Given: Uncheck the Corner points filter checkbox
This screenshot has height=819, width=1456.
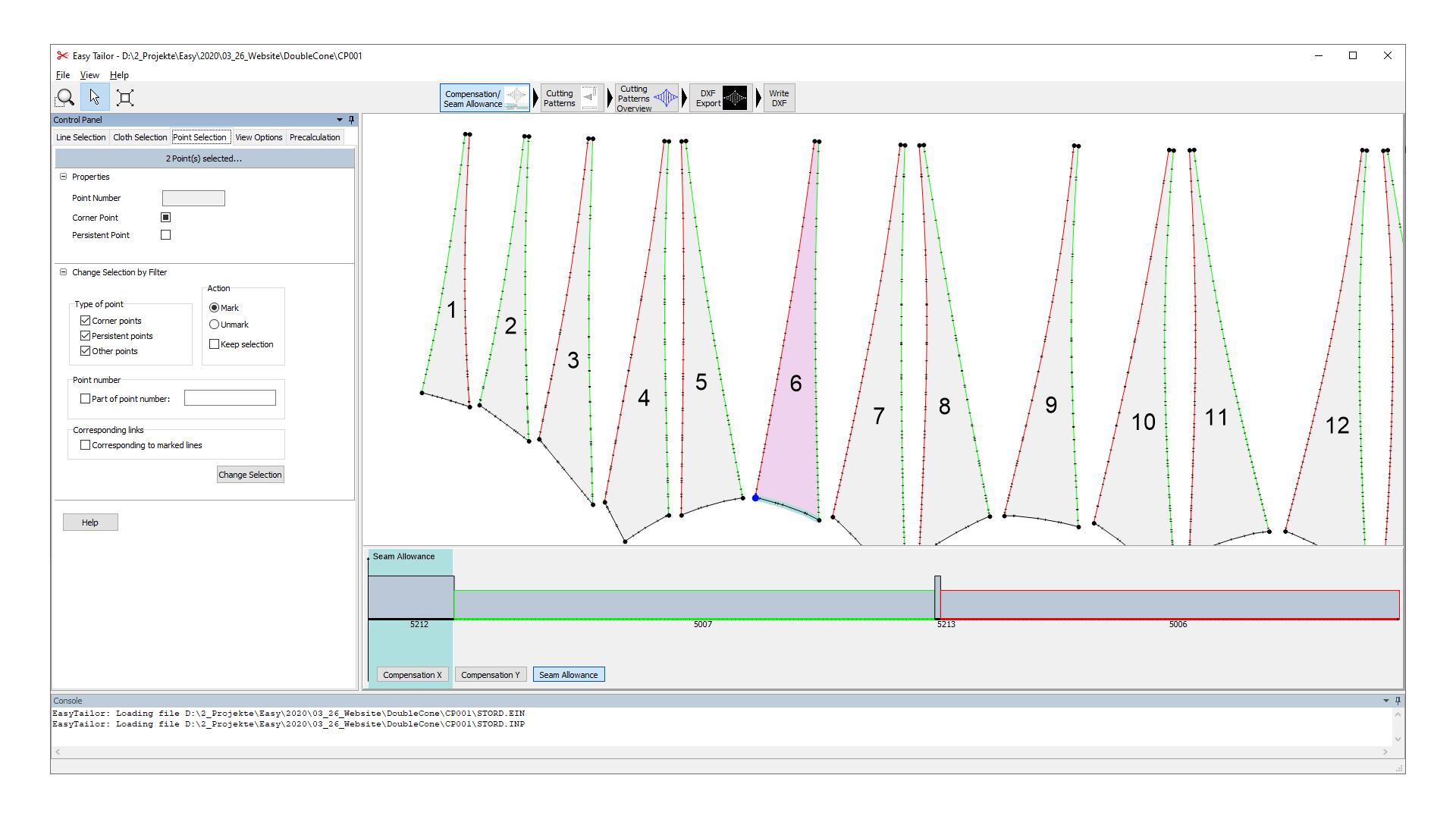Looking at the screenshot, I should 86,321.
